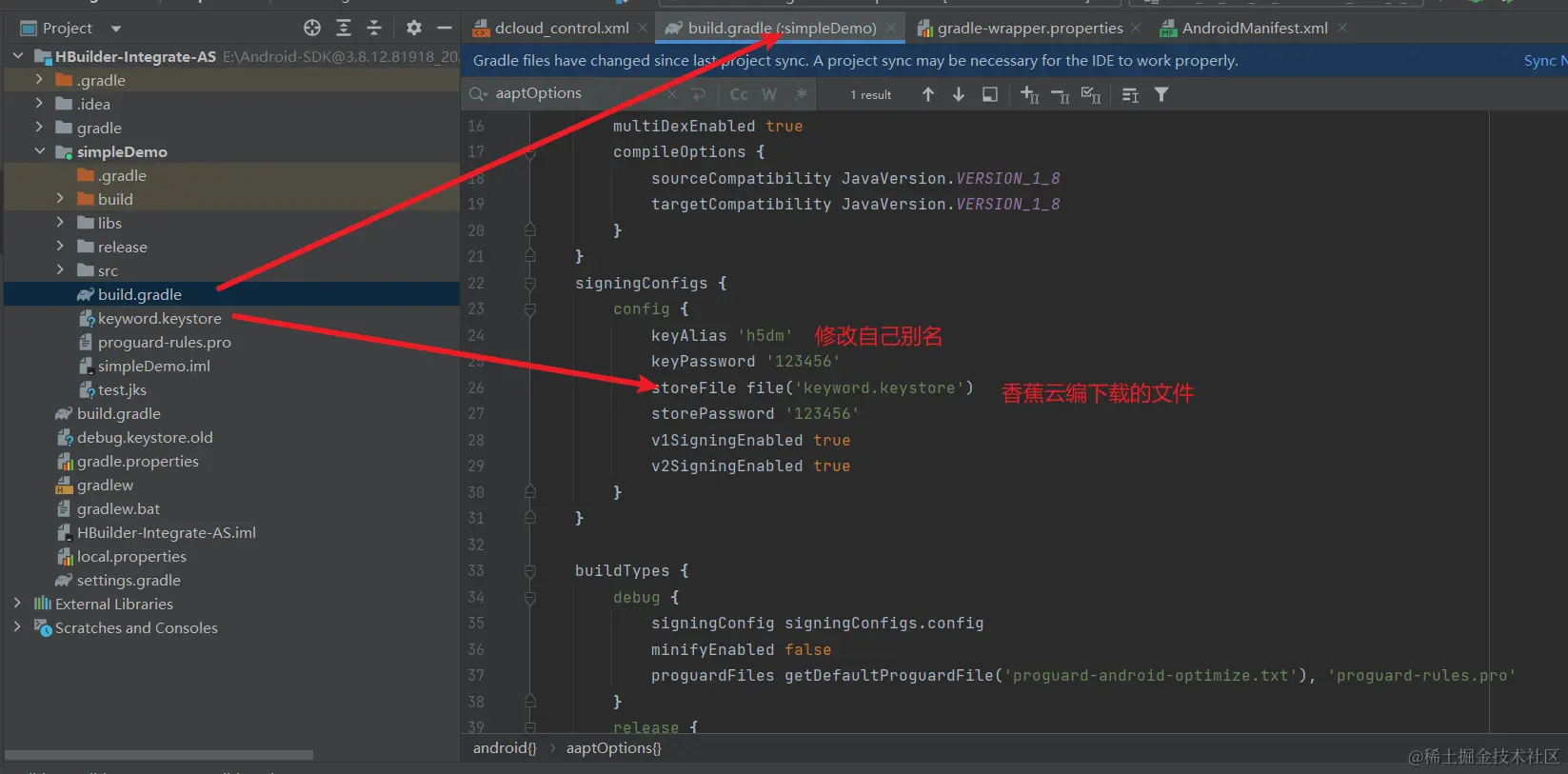
Task: Toggle whole Words (W) search option
Action: 769,94
